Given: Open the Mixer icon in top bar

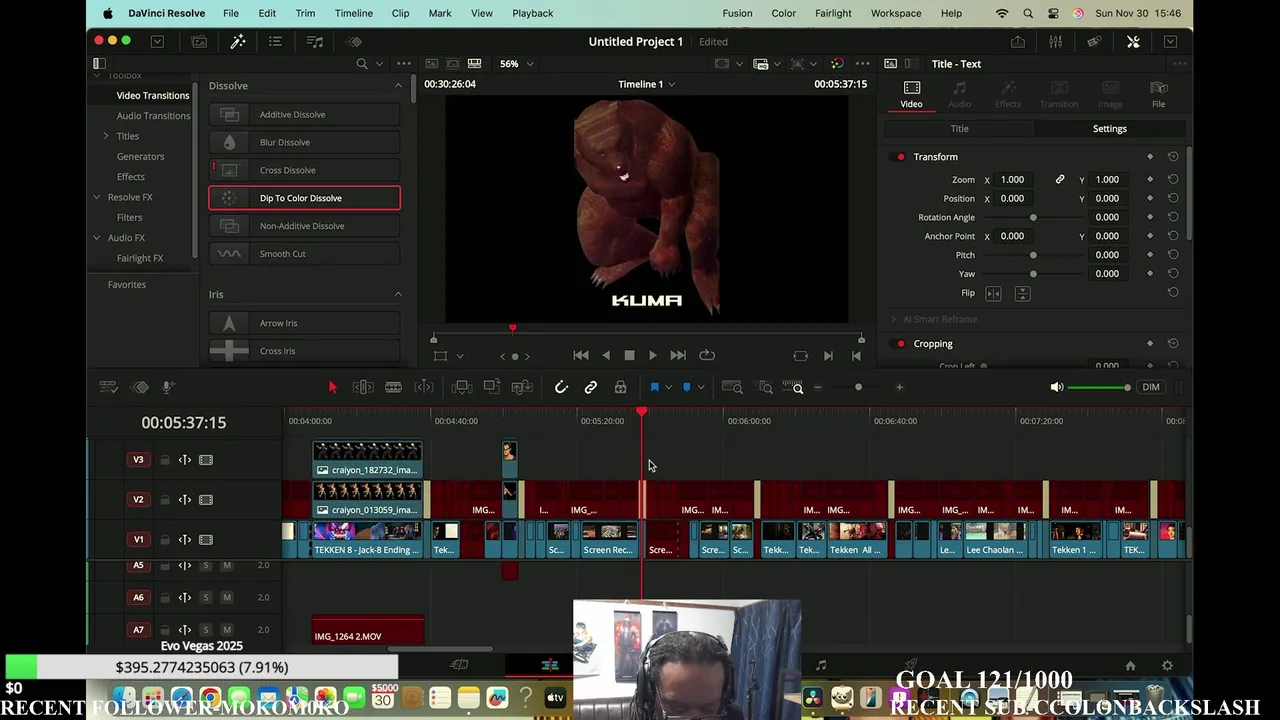Looking at the screenshot, I should coord(1056,42).
